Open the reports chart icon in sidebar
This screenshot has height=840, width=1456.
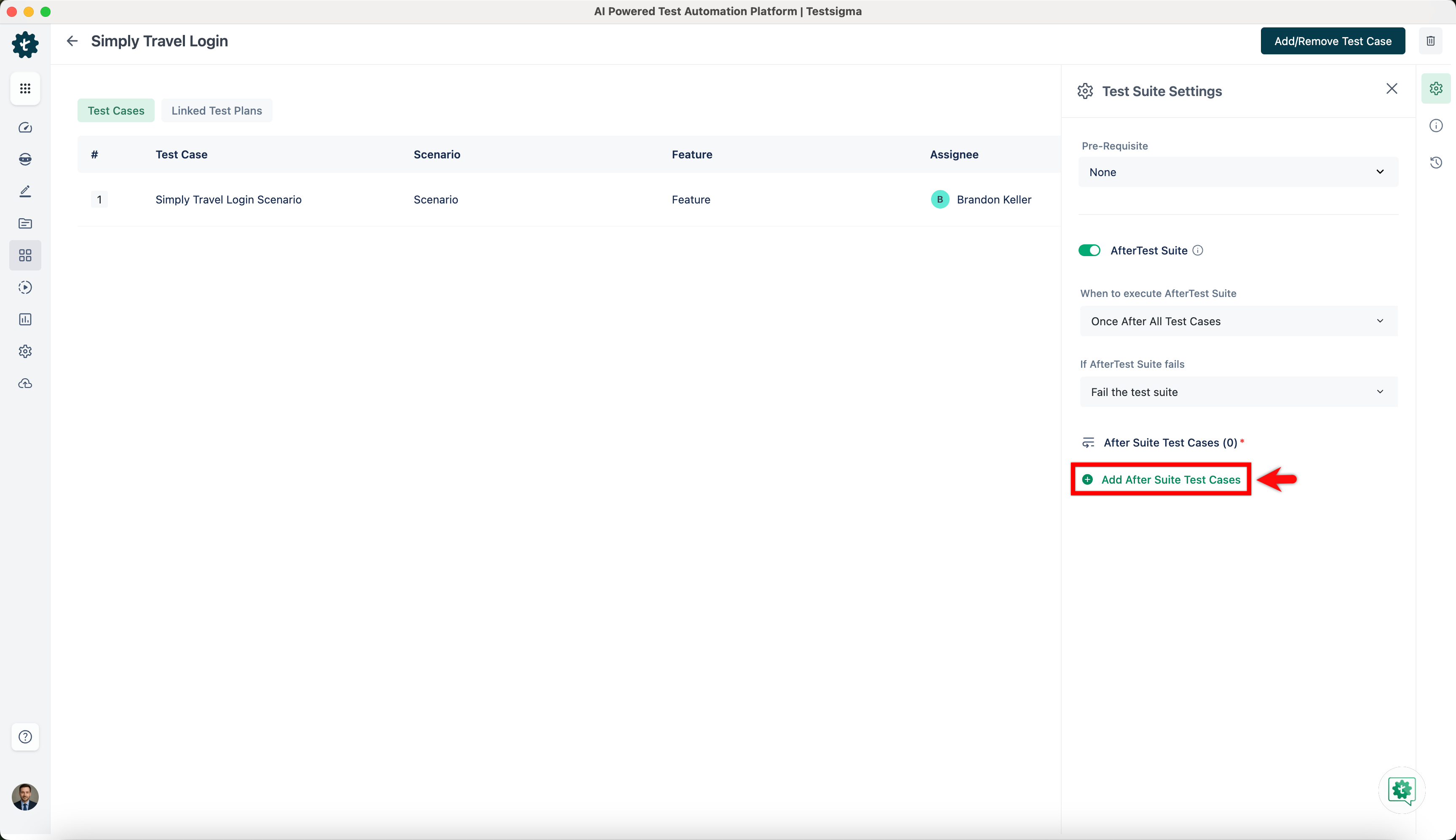point(25,320)
